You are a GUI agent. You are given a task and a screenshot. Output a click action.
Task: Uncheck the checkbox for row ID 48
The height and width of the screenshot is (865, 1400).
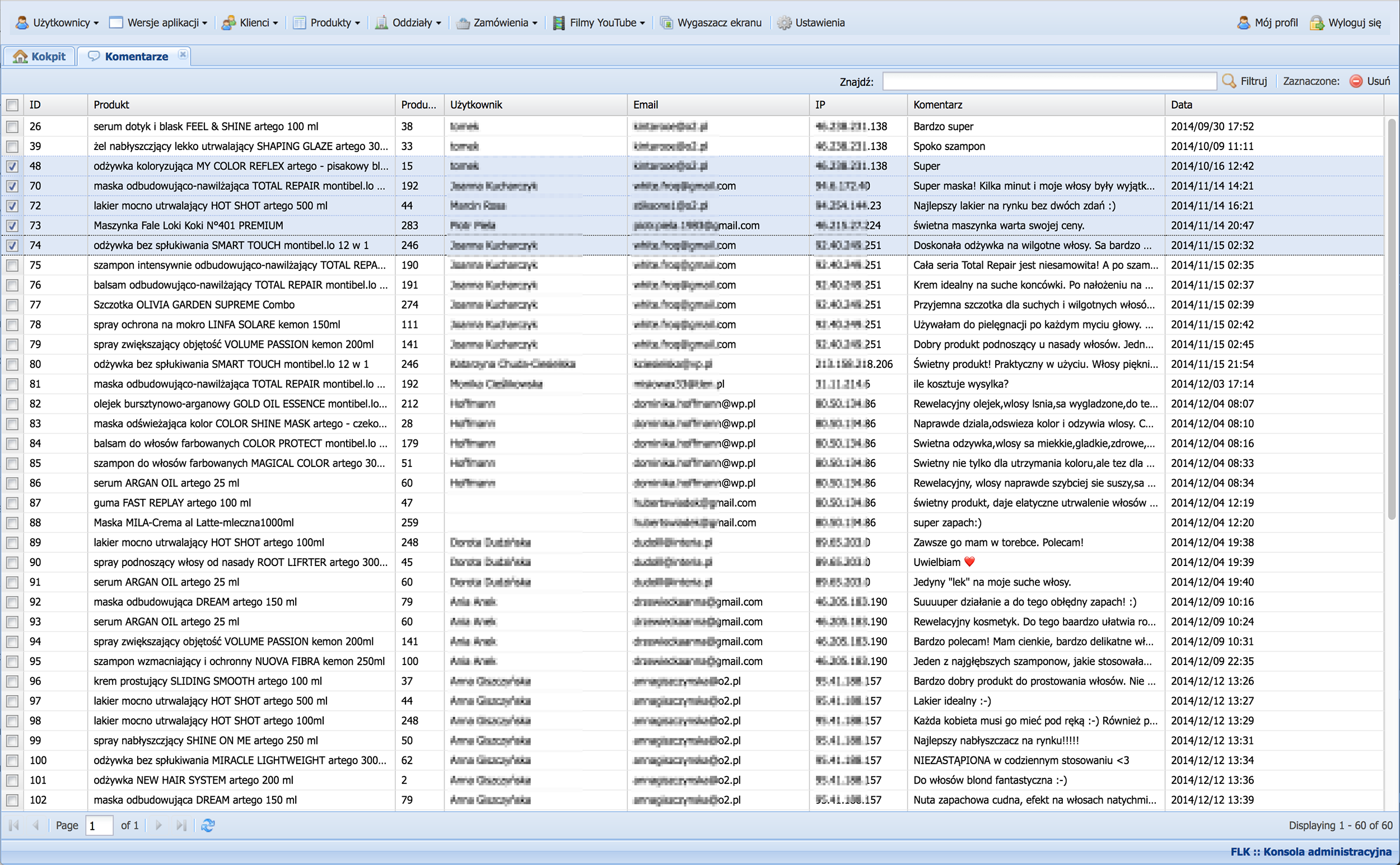click(12, 166)
